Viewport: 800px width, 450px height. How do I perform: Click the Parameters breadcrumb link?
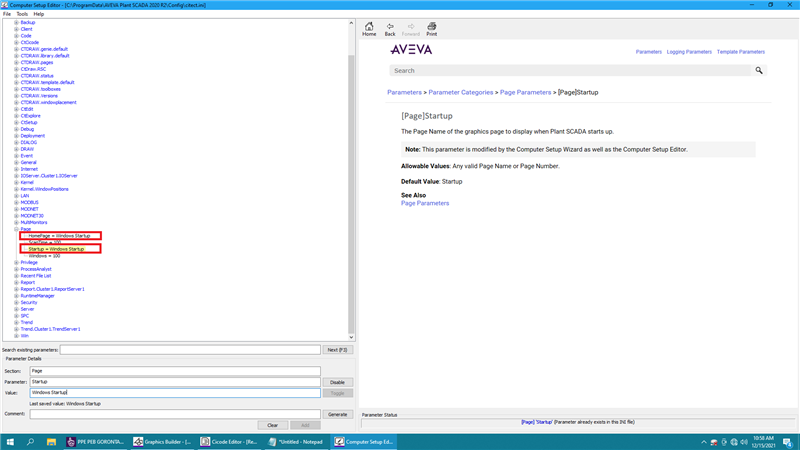[x=404, y=92]
